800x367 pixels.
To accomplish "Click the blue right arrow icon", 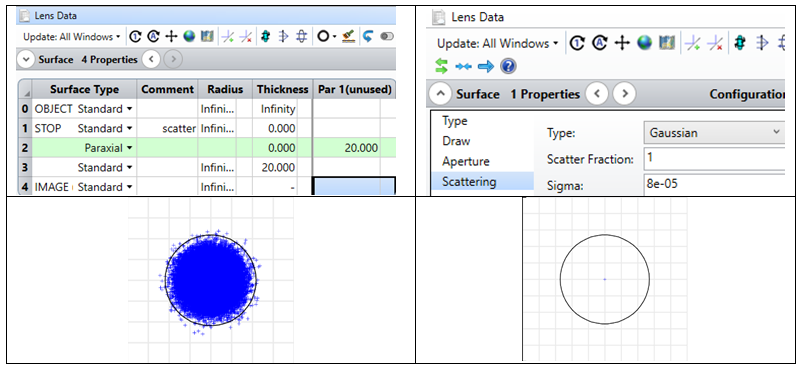I will point(486,66).
